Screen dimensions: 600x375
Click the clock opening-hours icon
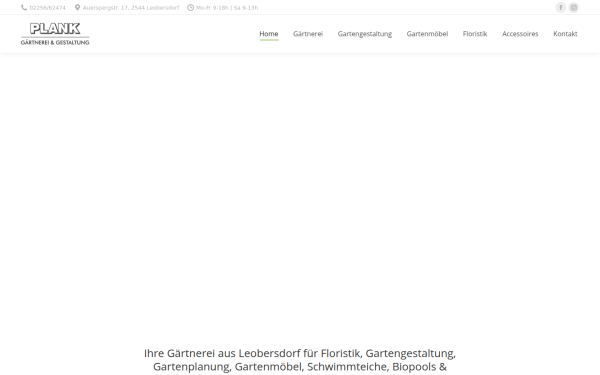191,7
